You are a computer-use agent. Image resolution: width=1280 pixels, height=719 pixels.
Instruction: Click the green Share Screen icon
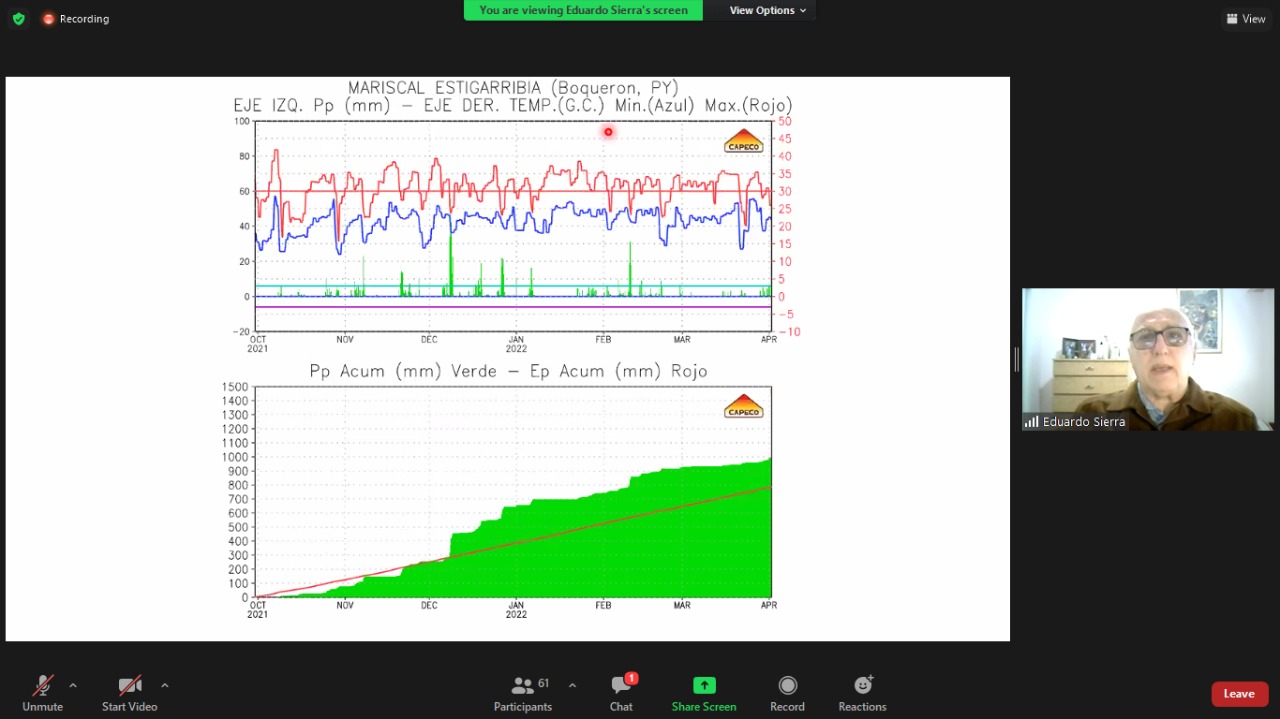pos(704,686)
